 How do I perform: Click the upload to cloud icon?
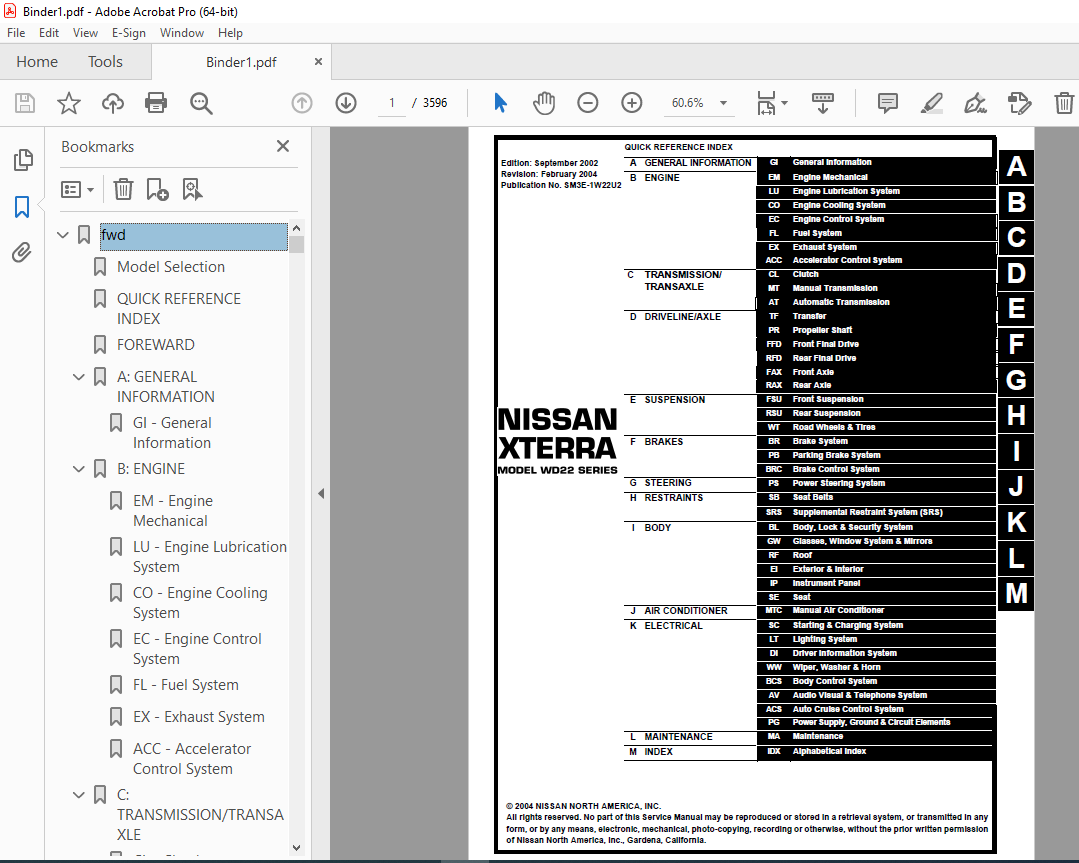tap(113, 103)
